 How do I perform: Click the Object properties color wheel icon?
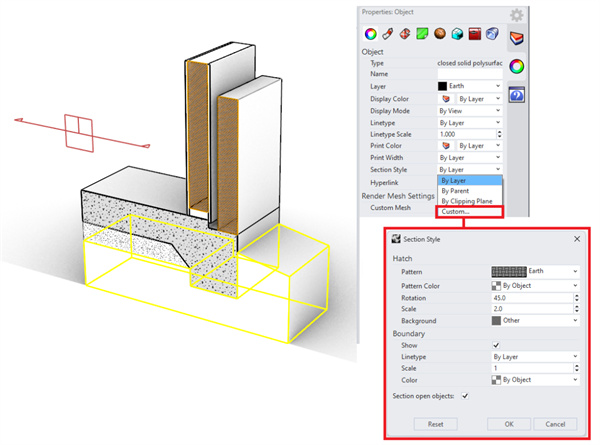[x=369, y=33]
